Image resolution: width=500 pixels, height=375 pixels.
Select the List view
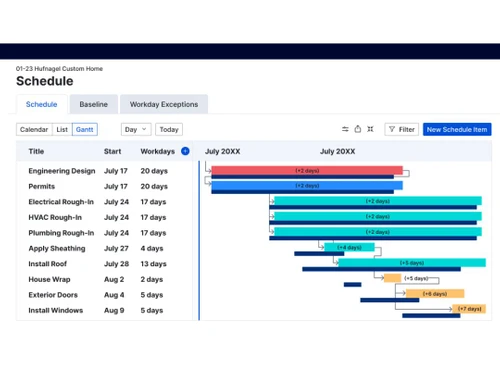click(x=62, y=129)
